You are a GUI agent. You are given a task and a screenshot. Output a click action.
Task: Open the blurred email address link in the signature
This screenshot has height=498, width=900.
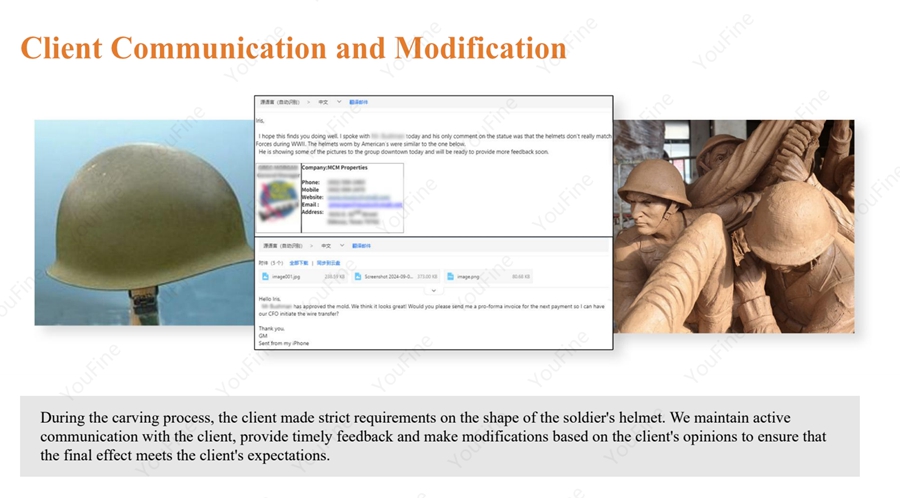point(365,204)
